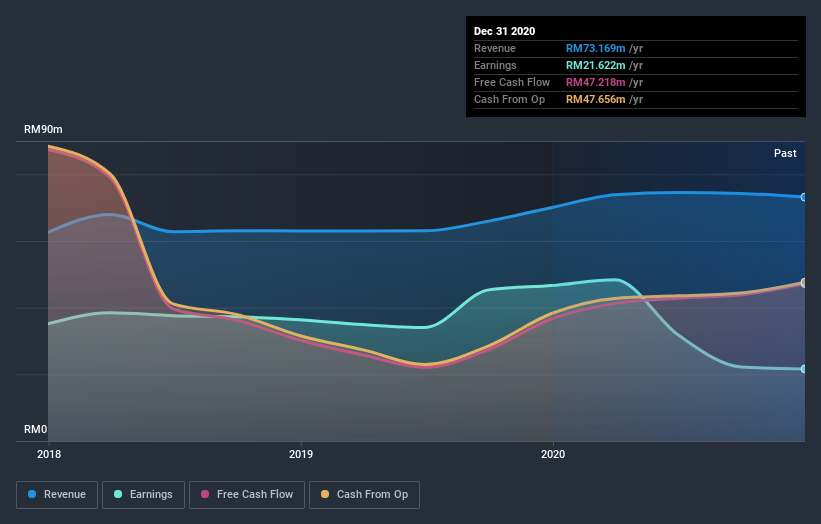Image resolution: width=821 pixels, height=524 pixels.
Task: Click the 2020 x-axis label
Action: 553,454
